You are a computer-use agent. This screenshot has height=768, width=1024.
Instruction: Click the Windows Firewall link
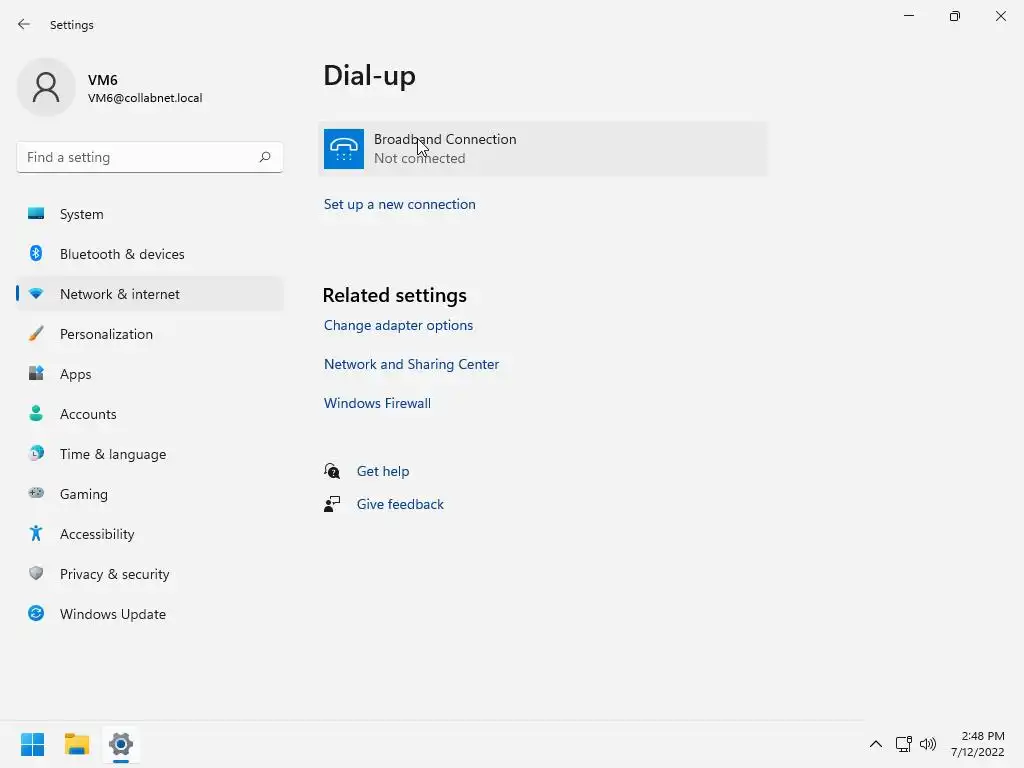pos(377,403)
